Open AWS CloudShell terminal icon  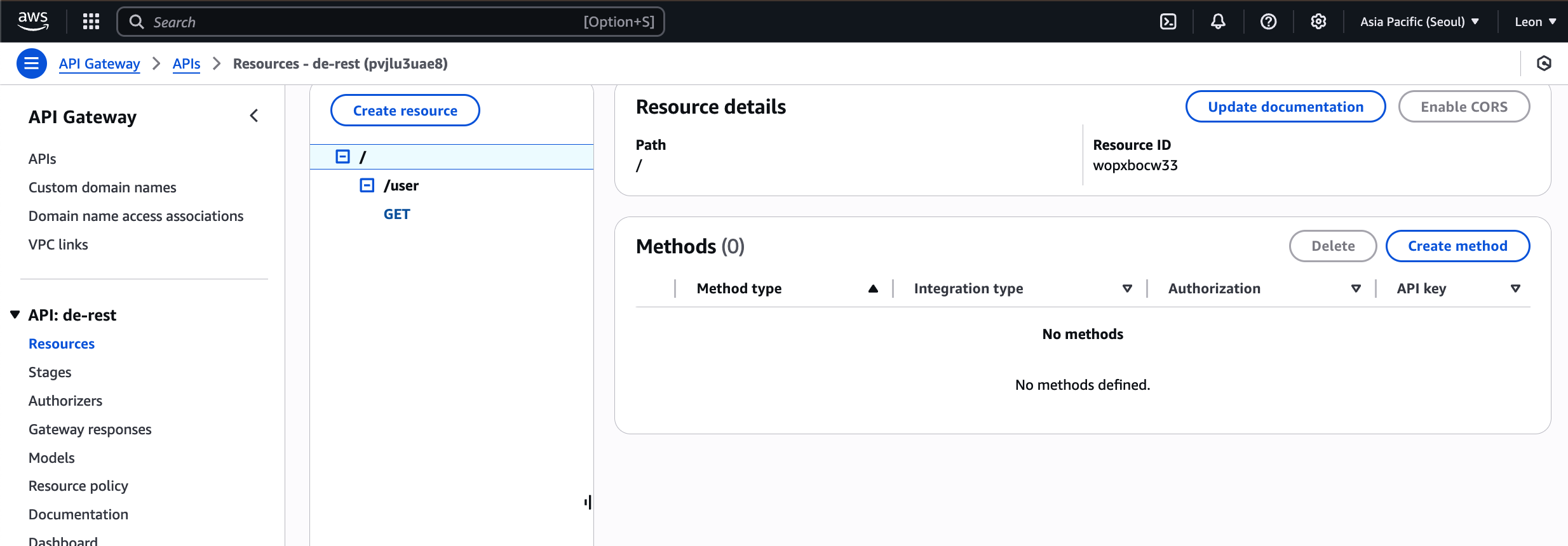point(1168,22)
